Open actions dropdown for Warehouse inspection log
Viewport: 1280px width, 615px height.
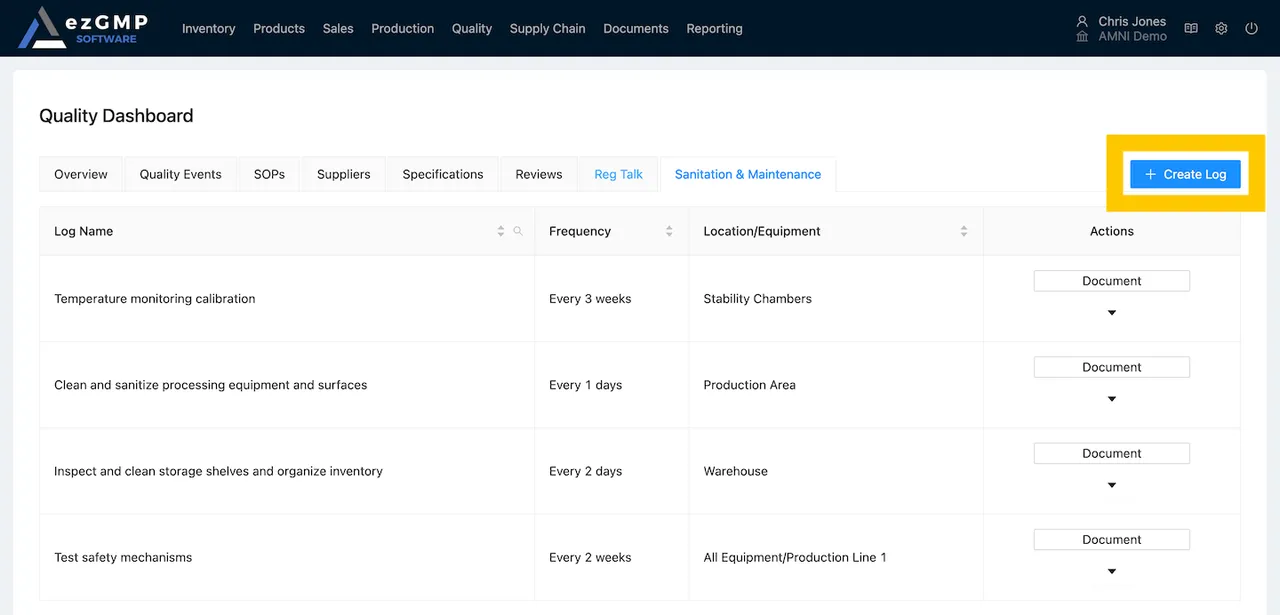[x=1111, y=485]
